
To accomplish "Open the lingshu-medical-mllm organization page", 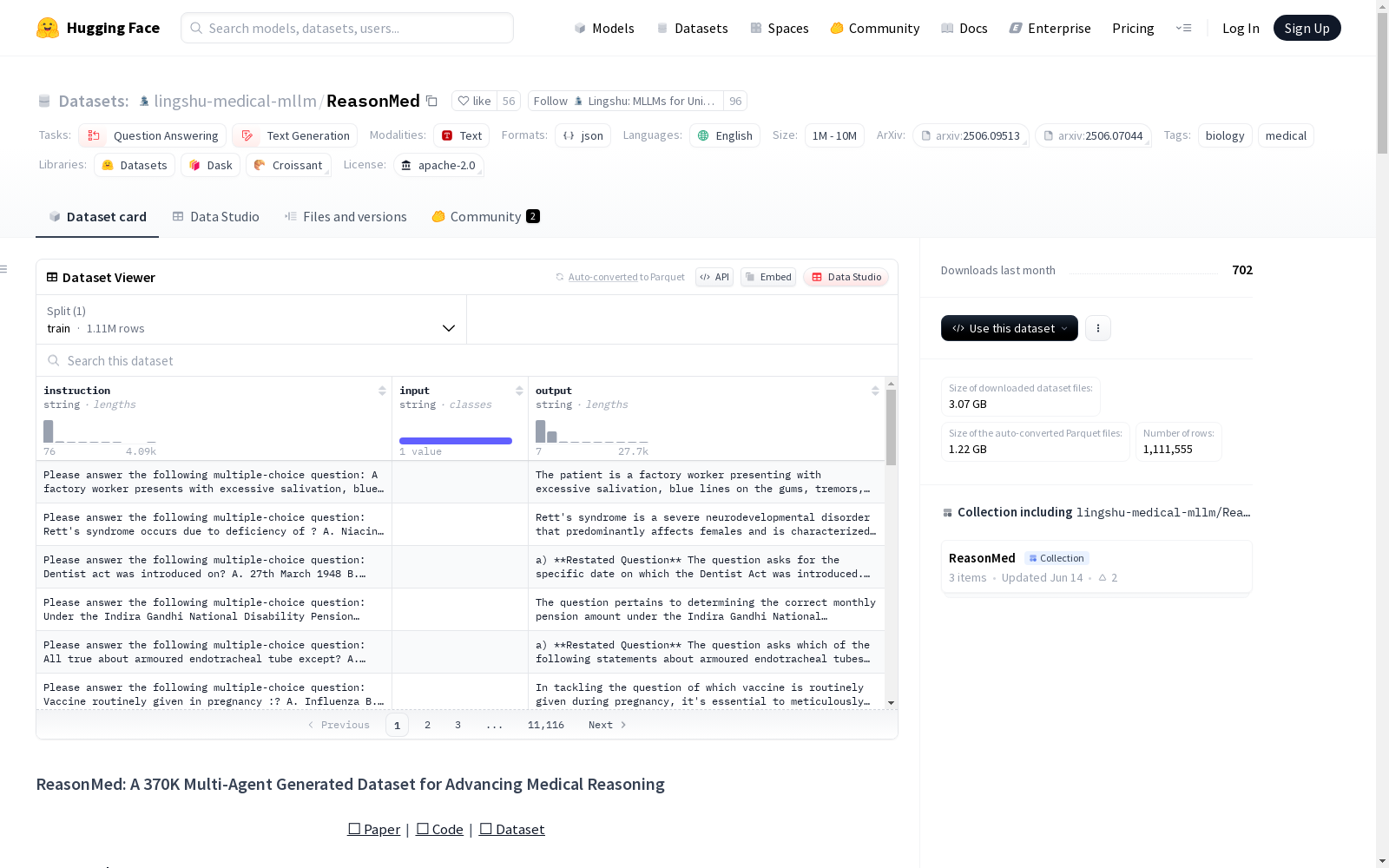I will [235, 101].
